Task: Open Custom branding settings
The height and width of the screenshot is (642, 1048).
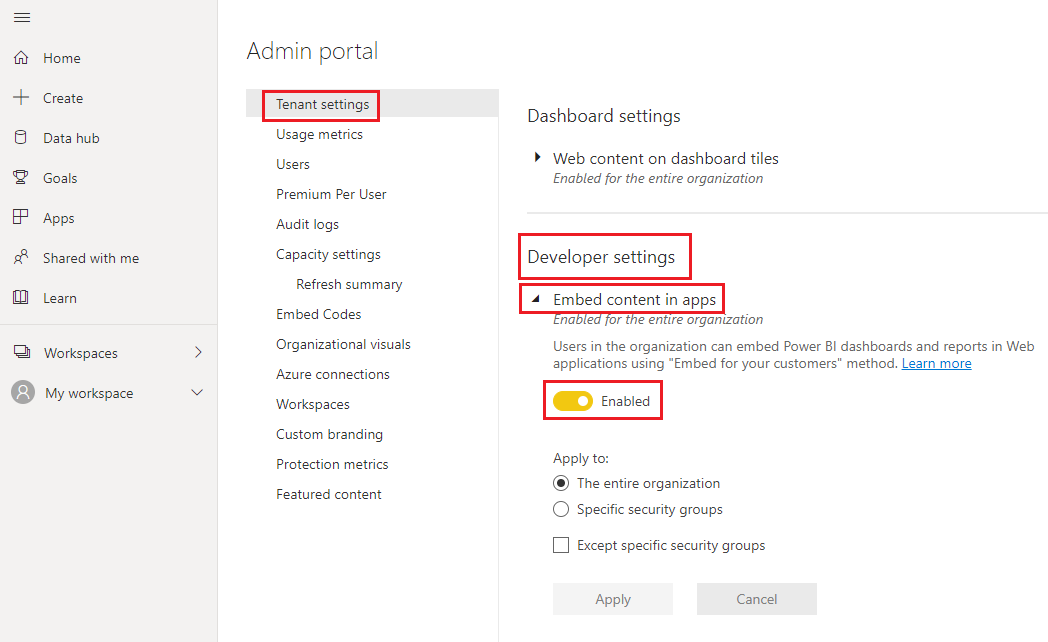Action: (x=329, y=433)
